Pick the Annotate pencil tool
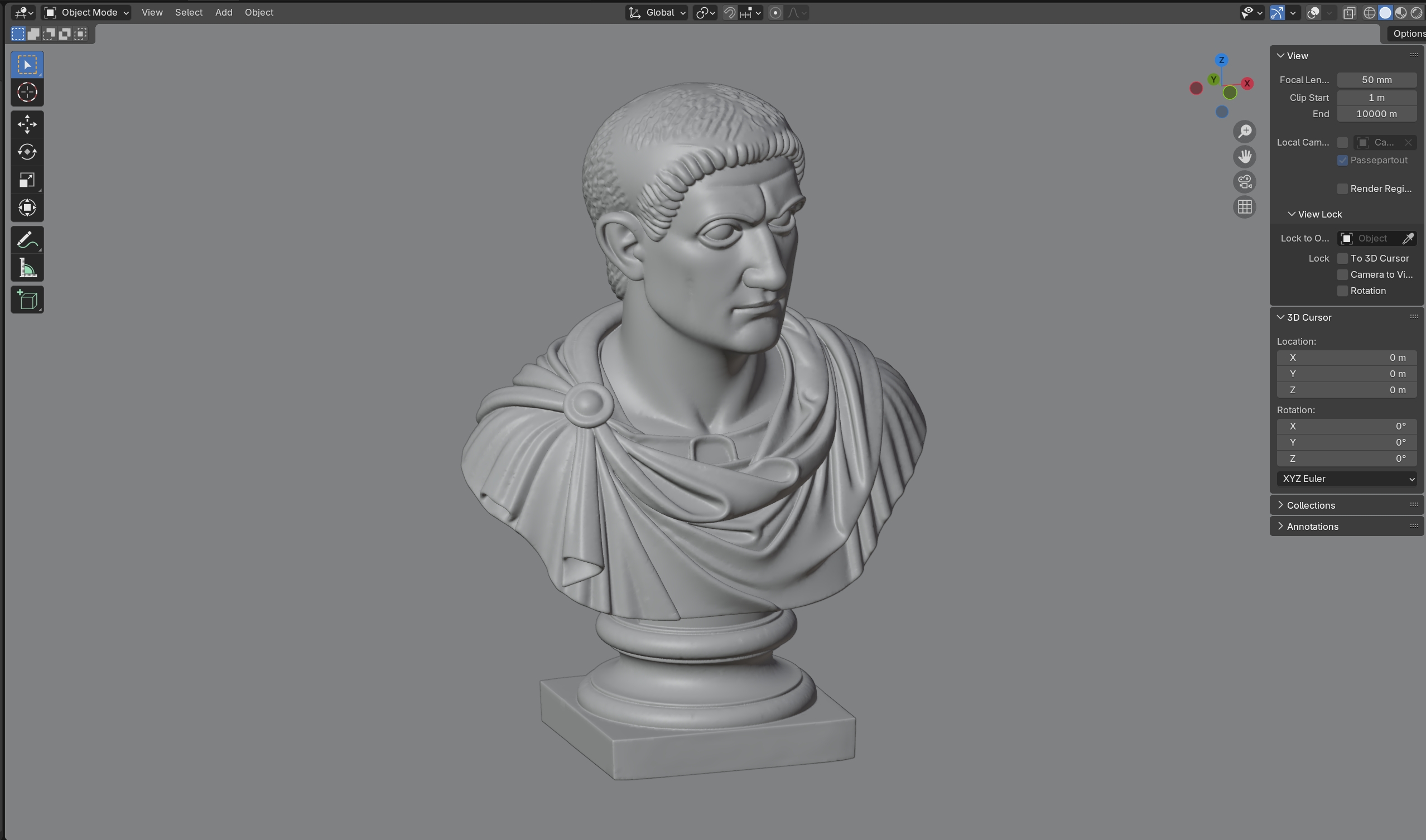Image resolution: width=1426 pixels, height=840 pixels. tap(27, 240)
